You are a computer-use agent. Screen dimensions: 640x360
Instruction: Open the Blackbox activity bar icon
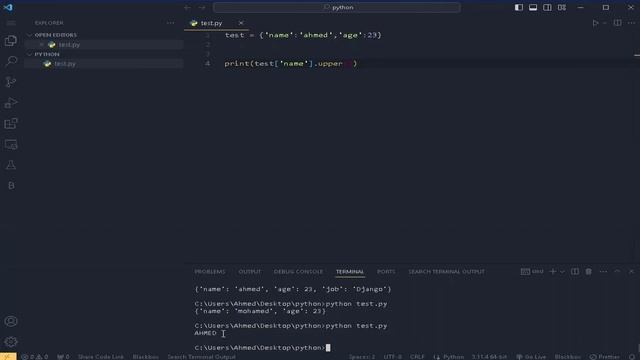(11, 186)
